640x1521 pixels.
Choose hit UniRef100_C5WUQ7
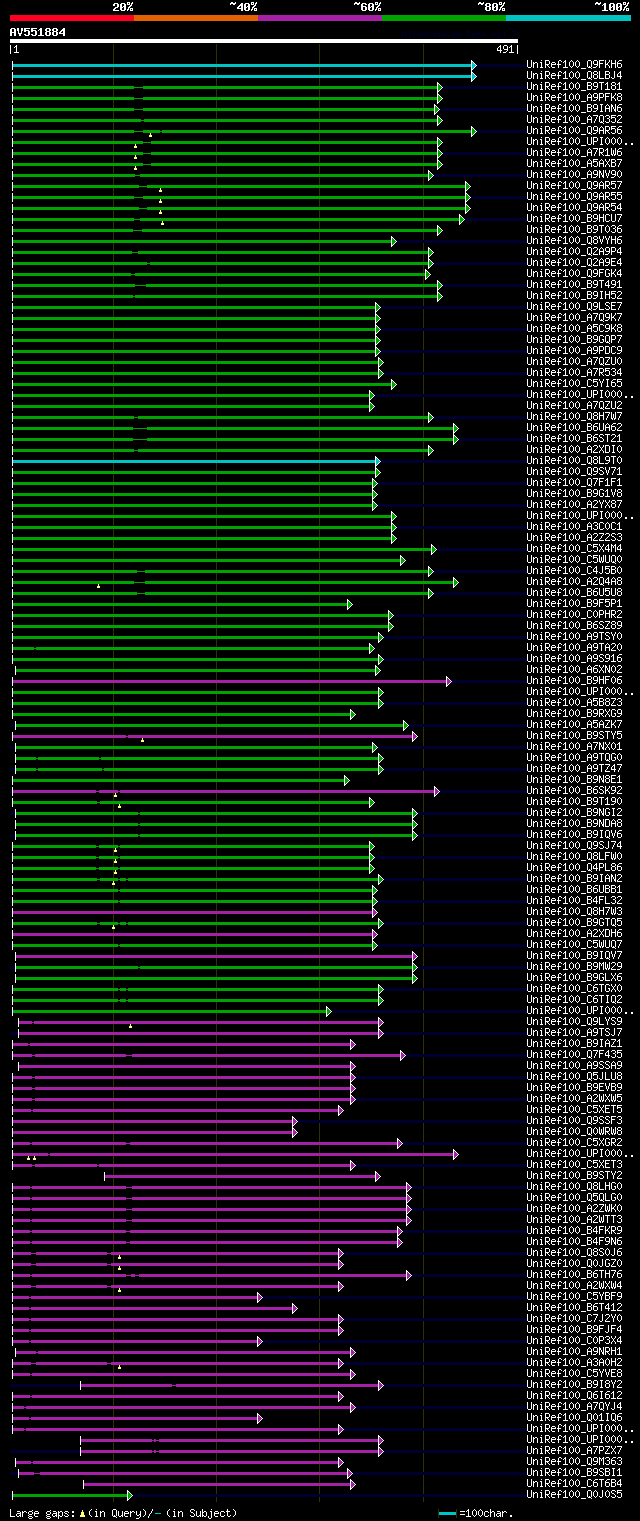[x=574, y=944]
